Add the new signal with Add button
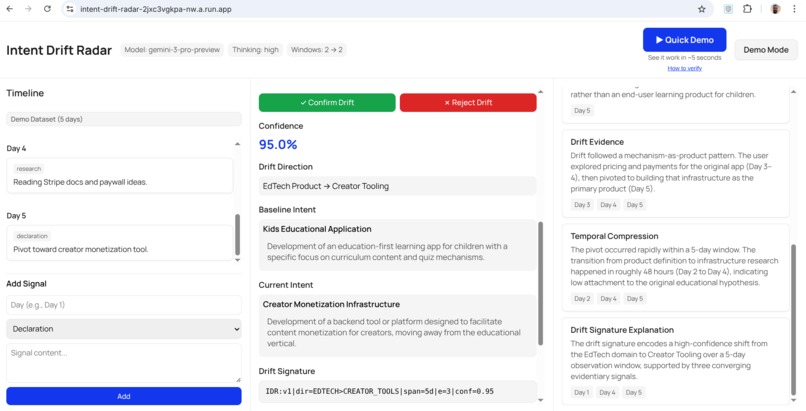The image size is (806, 411). point(123,396)
